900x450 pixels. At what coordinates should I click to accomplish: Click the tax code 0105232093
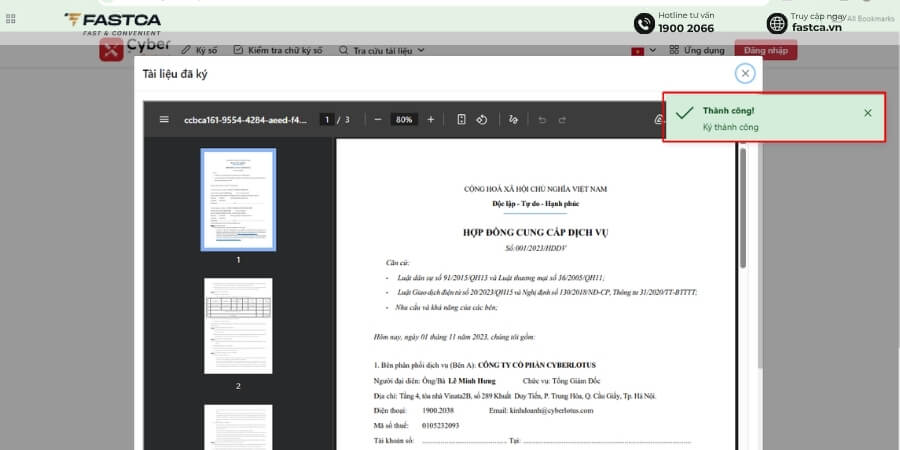pos(440,426)
